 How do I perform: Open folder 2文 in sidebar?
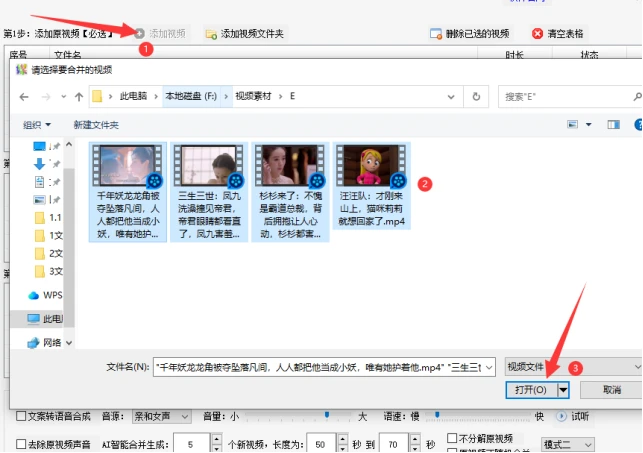pyautogui.click(x=48, y=253)
